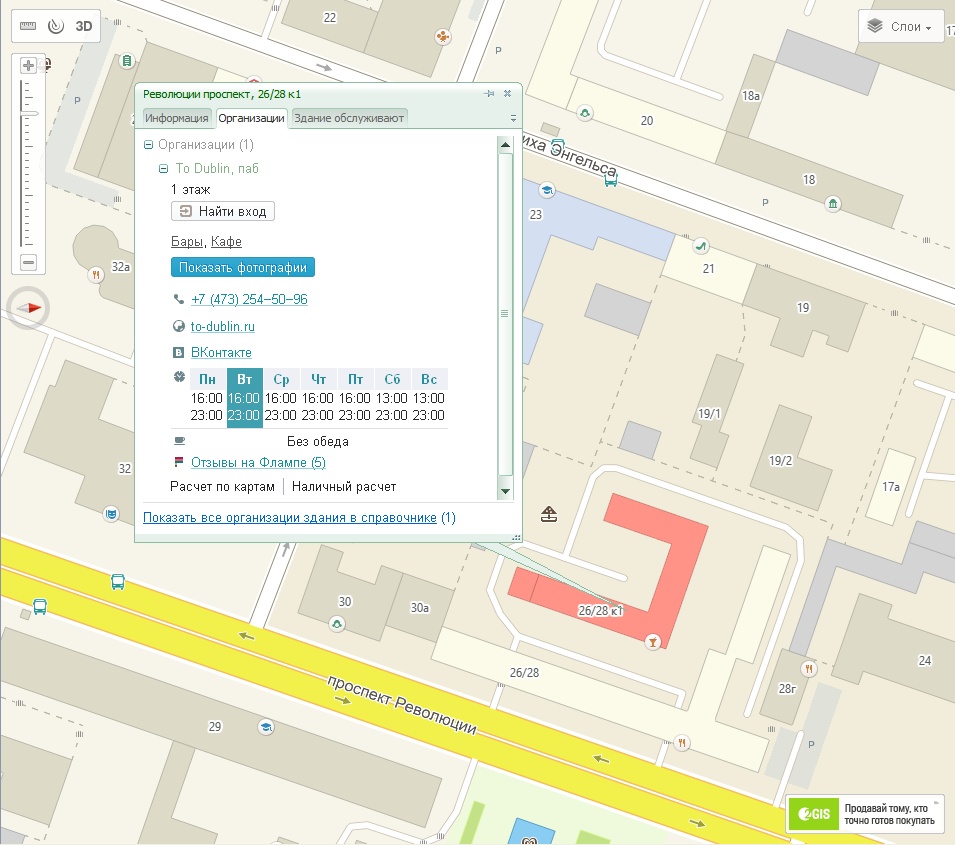
Task: Click the Найти вход button
Action: [x=223, y=211]
